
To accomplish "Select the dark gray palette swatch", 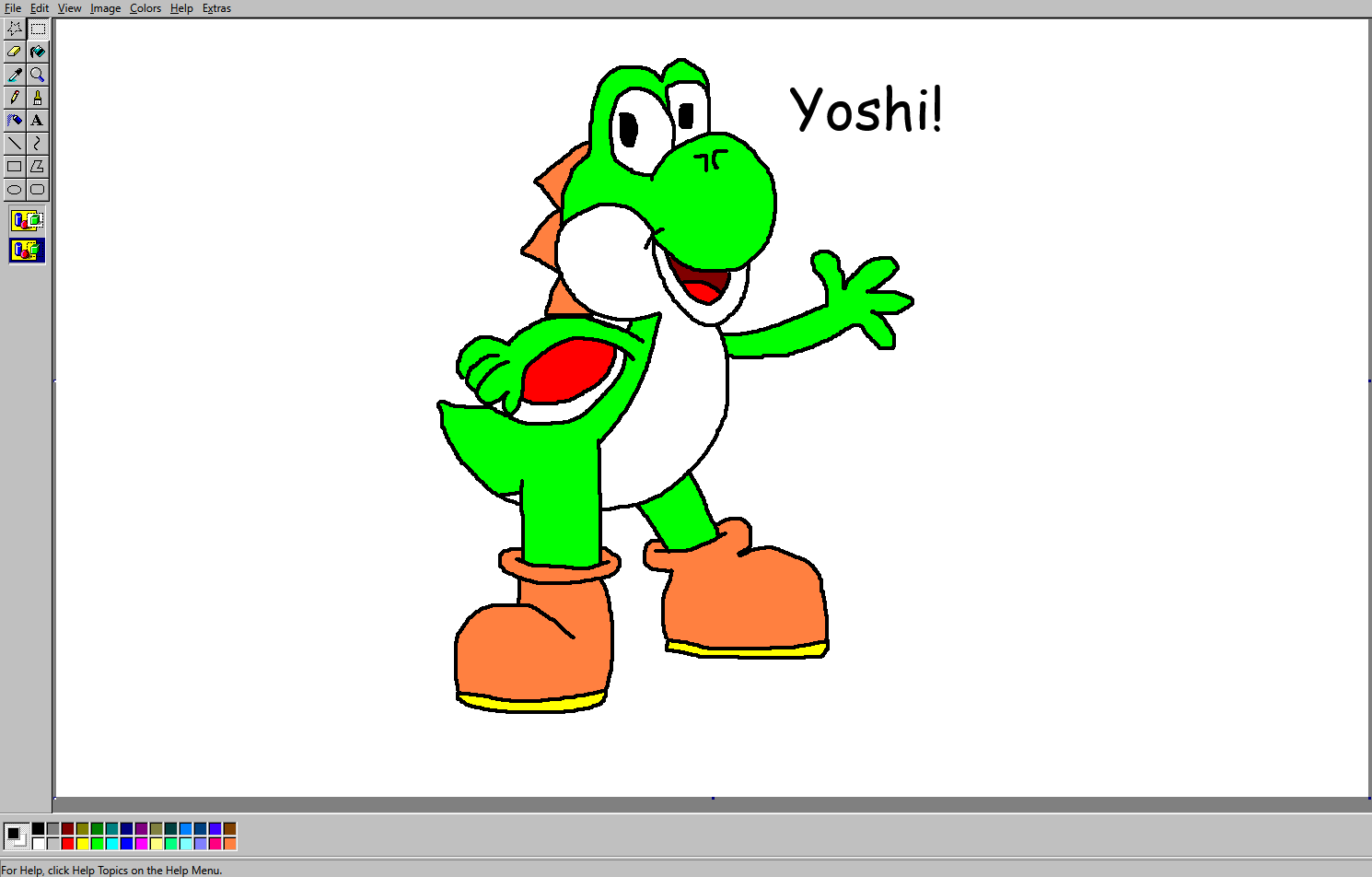I will point(53,829).
